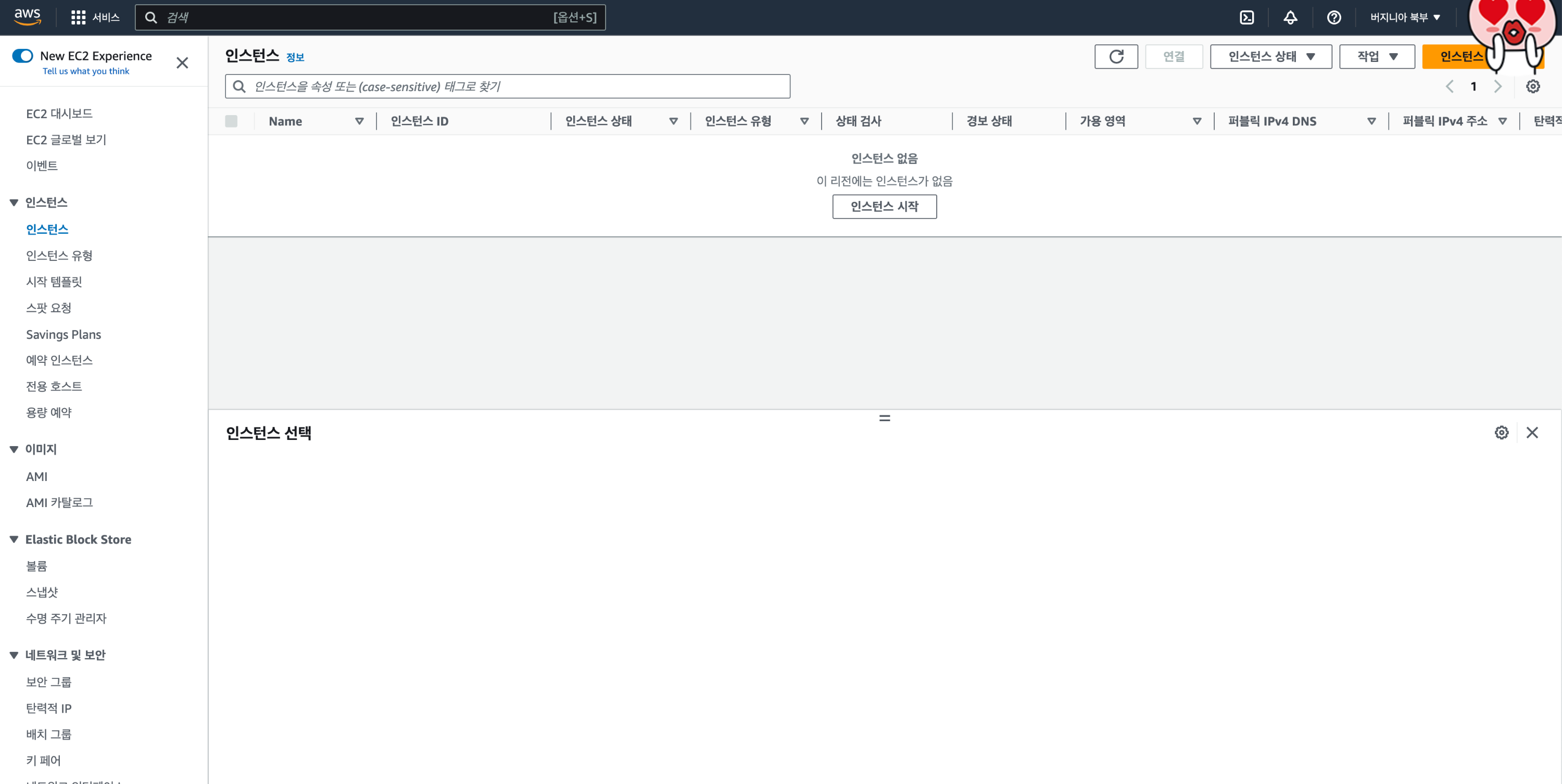Click the refresh instances button

point(1116,56)
